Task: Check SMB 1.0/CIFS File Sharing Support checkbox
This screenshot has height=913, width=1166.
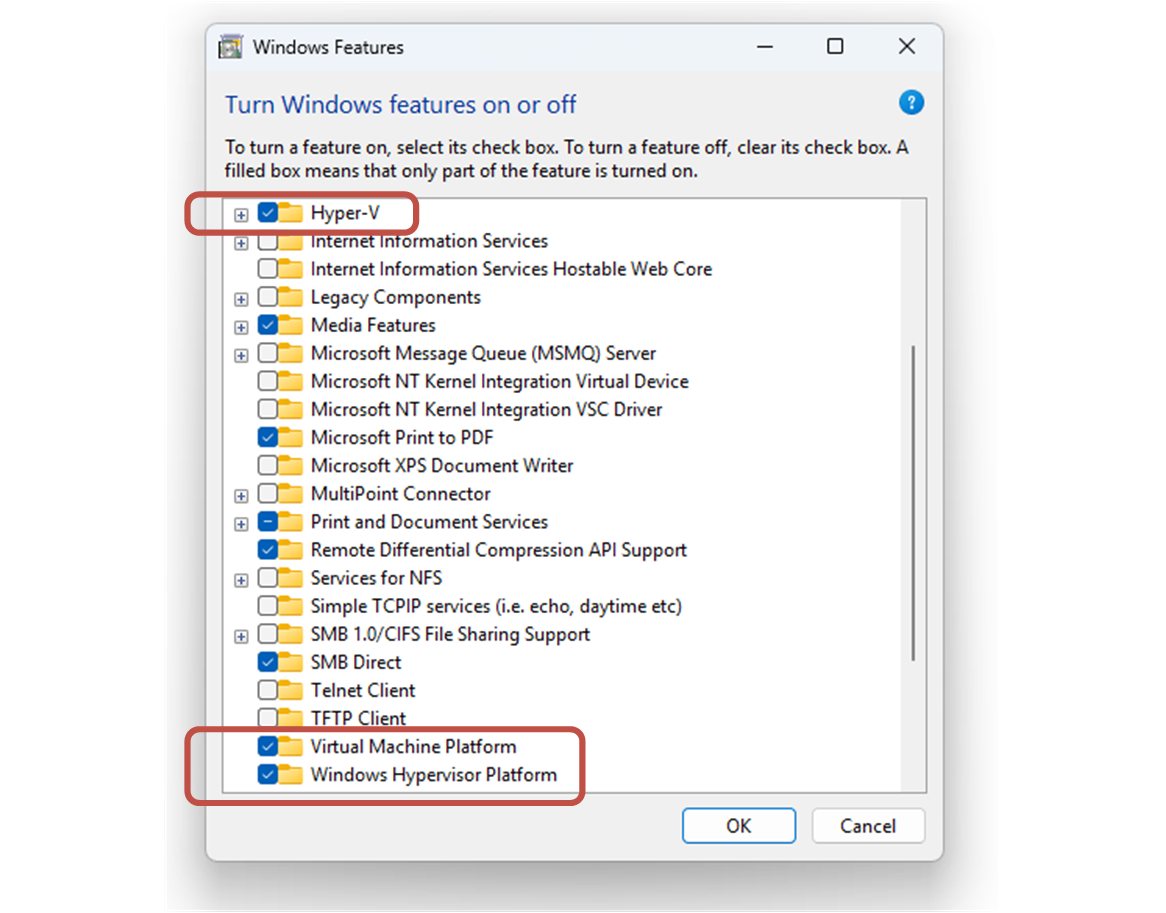Action: point(268,633)
